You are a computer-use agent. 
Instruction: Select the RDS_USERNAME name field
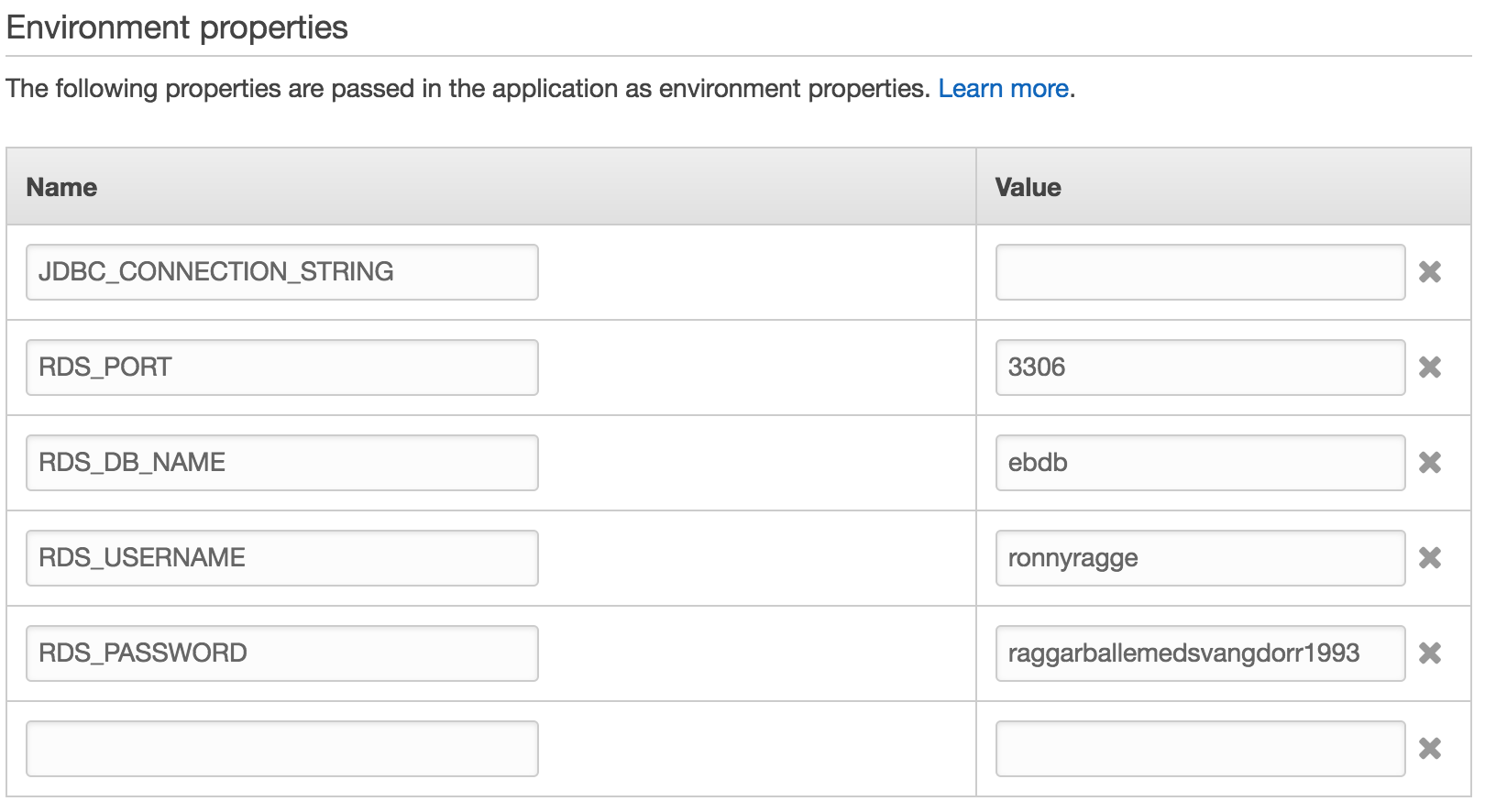pyautogui.click(x=282, y=558)
